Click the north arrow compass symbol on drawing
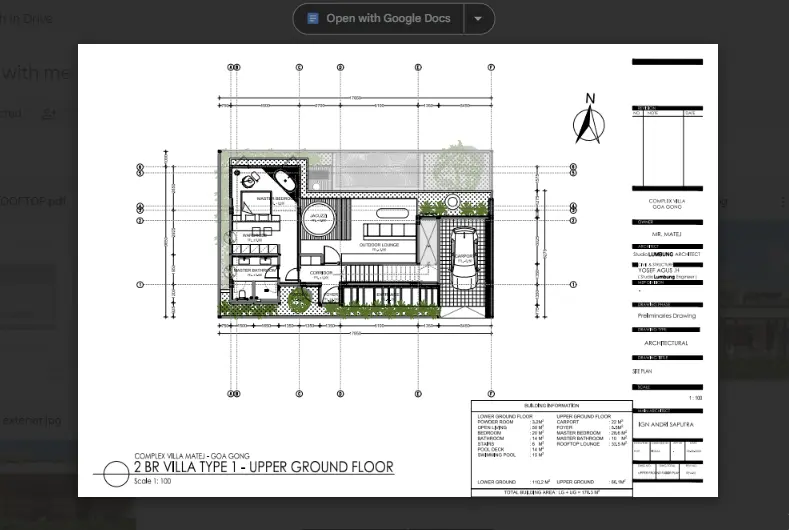789x530 pixels. click(589, 119)
